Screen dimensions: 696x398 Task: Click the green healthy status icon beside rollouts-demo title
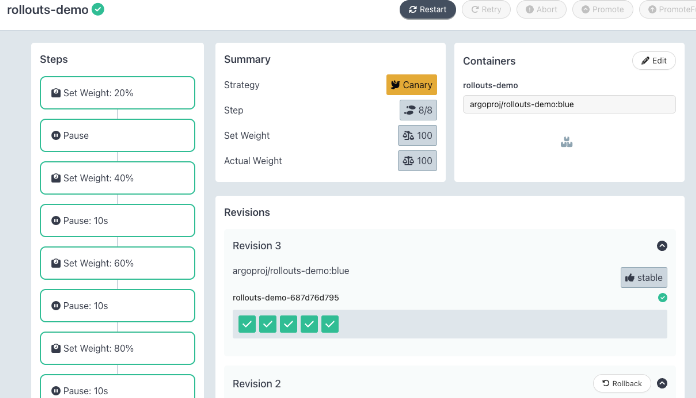tap(98, 9)
